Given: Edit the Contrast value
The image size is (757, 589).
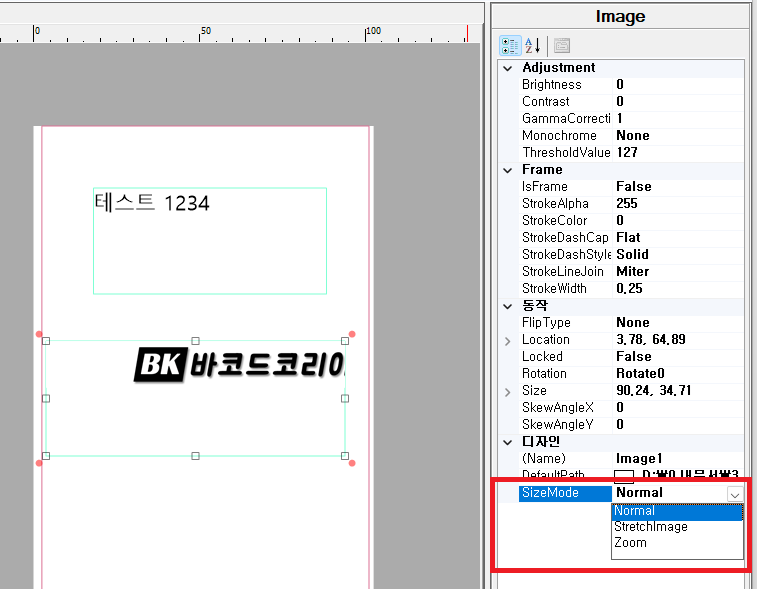Looking at the screenshot, I should tap(678, 102).
